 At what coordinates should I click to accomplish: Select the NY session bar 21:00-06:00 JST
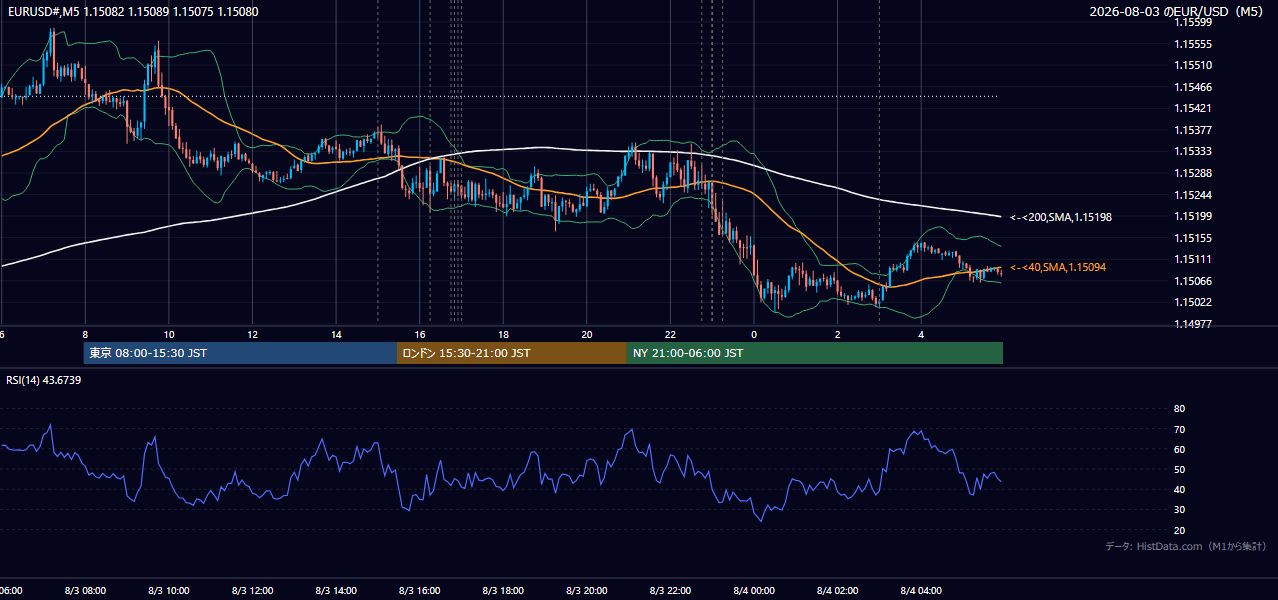tap(815, 353)
